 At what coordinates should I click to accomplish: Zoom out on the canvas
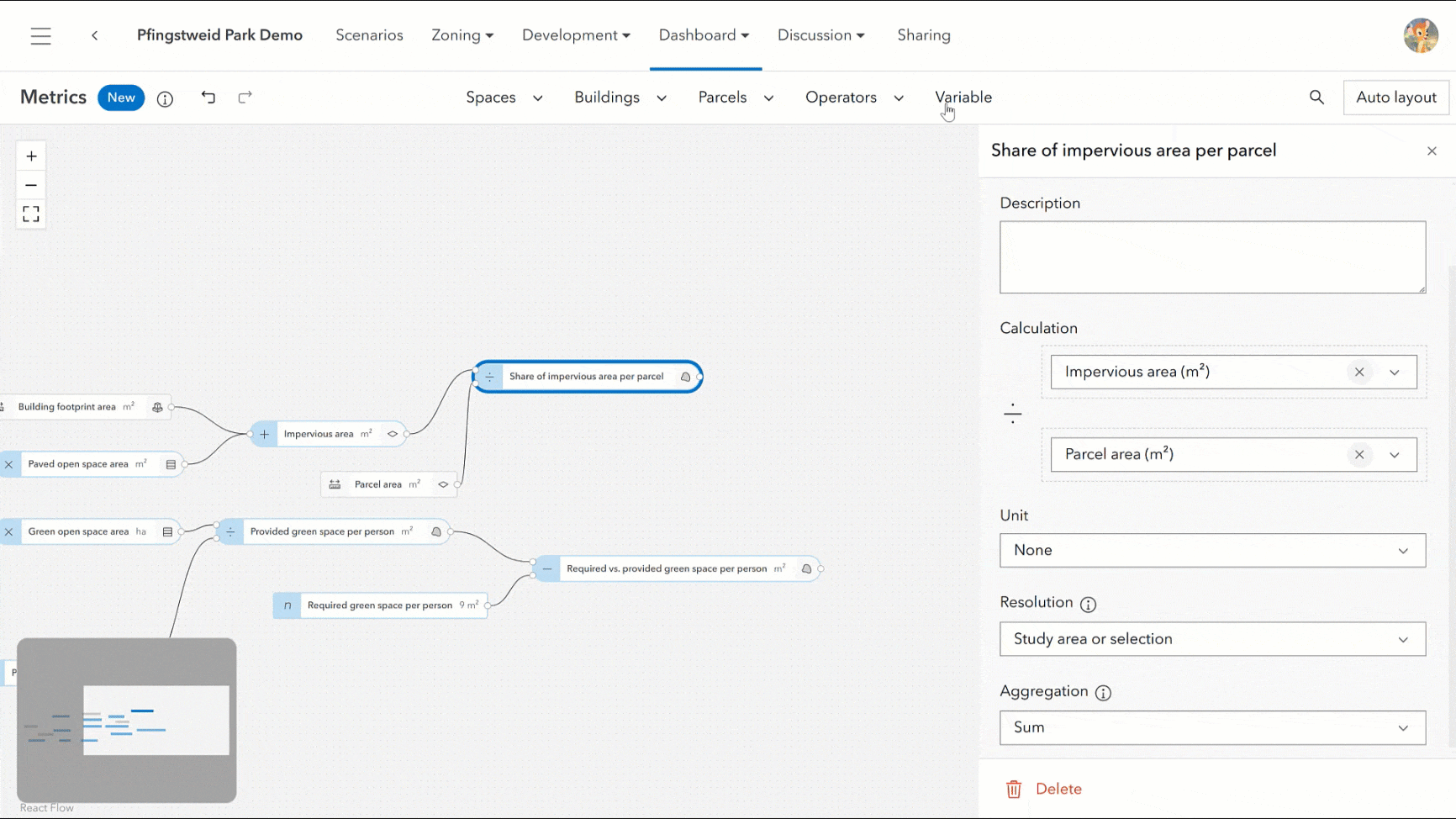31,185
